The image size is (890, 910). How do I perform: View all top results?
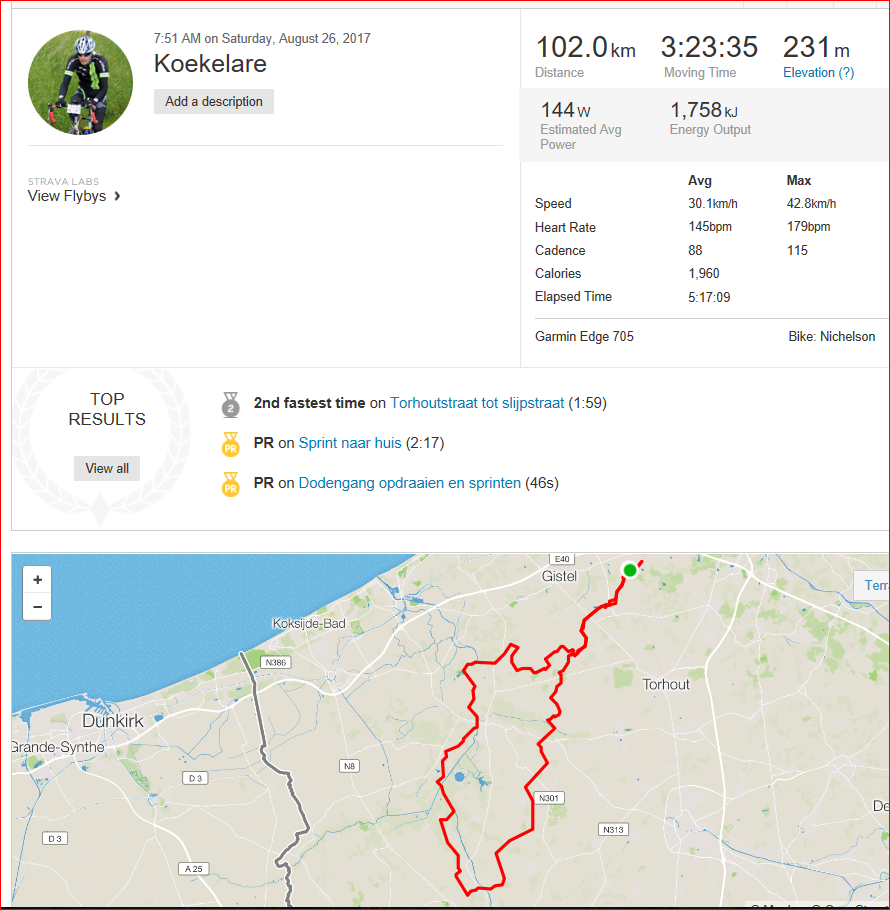107,468
